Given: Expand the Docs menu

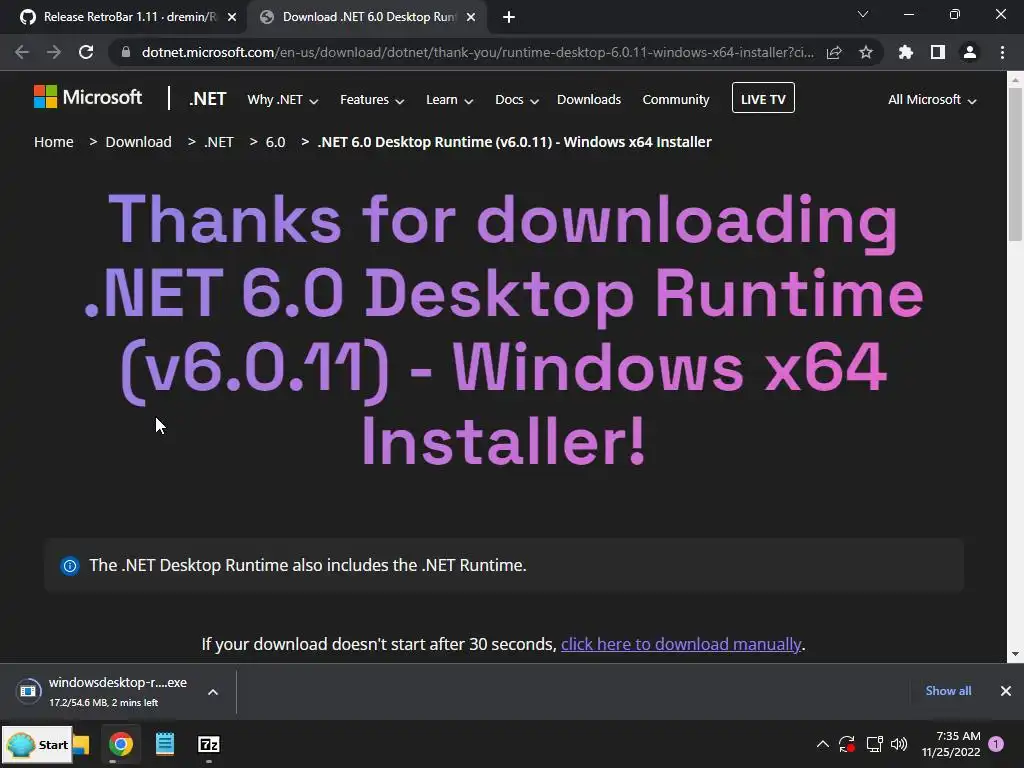Looking at the screenshot, I should [x=517, y=100].
